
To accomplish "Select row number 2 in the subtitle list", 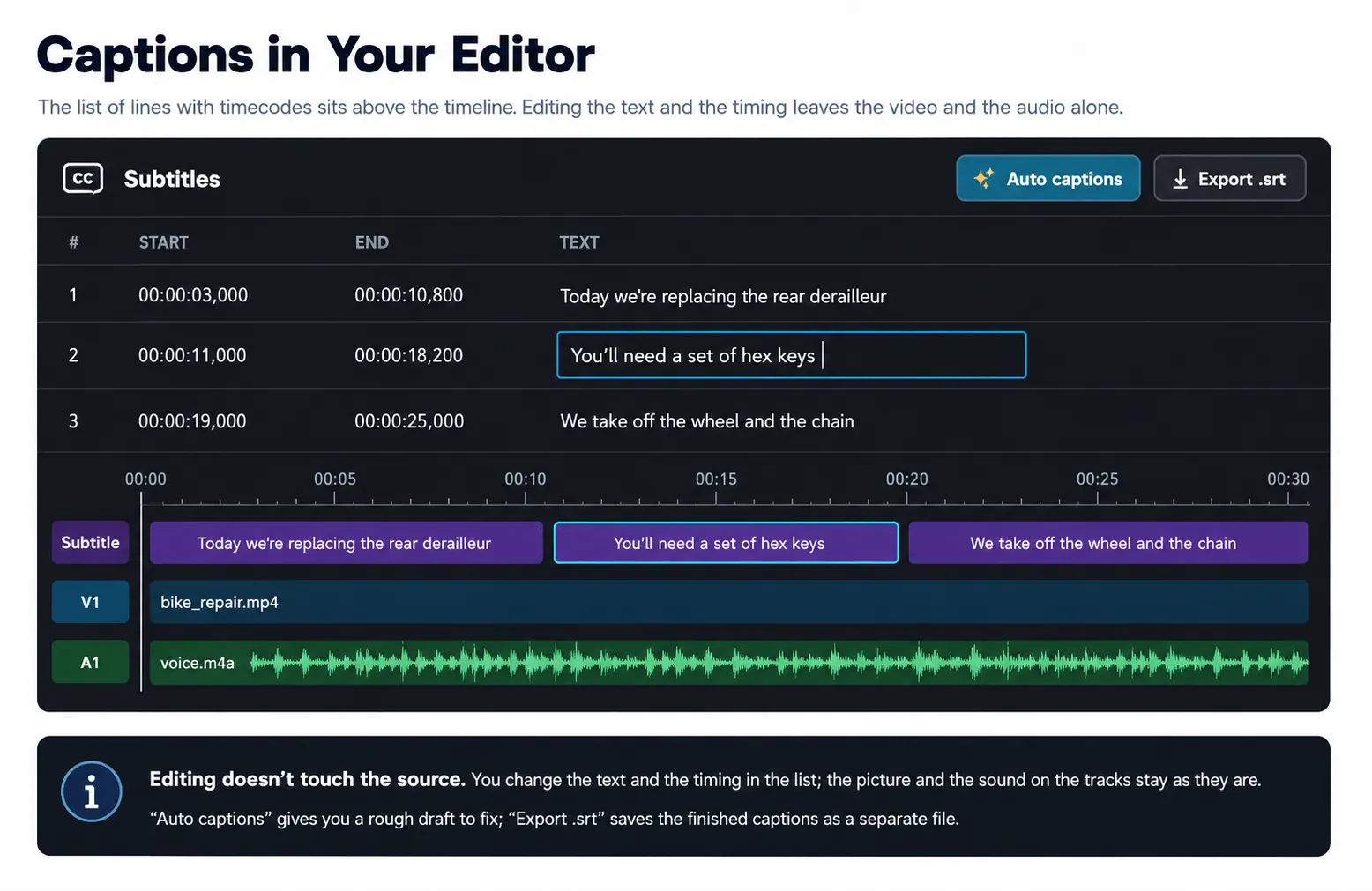I will (x=73, y=355).
